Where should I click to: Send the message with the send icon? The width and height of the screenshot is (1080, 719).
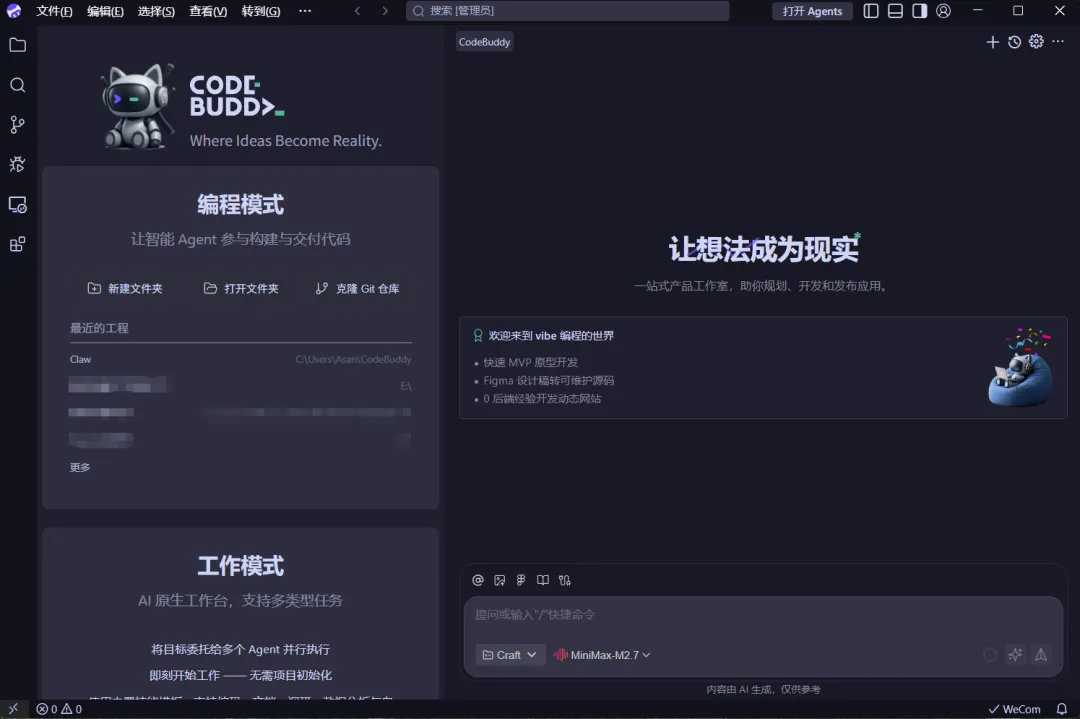click(1041, 655)
